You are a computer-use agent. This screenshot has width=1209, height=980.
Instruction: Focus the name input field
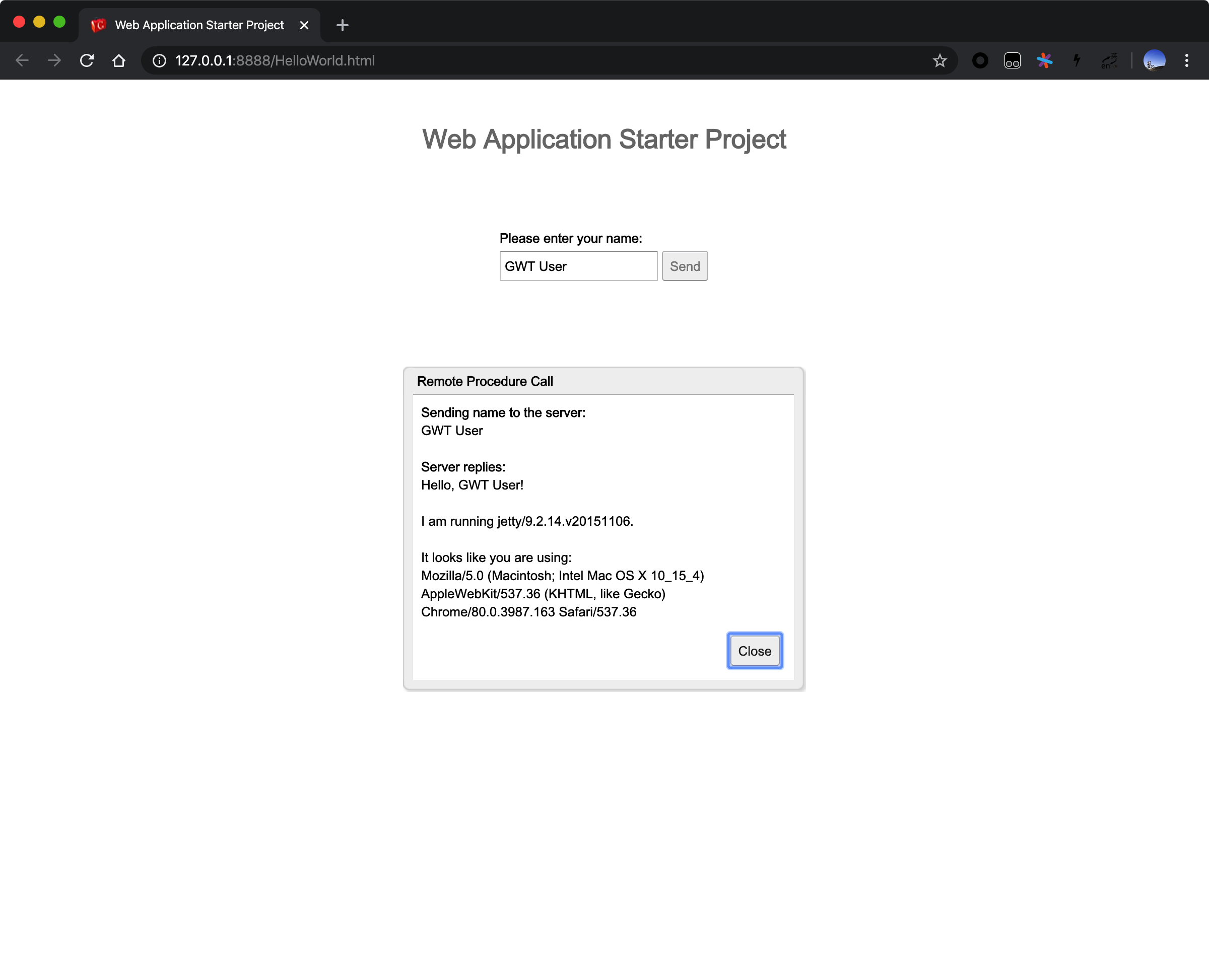578,266
